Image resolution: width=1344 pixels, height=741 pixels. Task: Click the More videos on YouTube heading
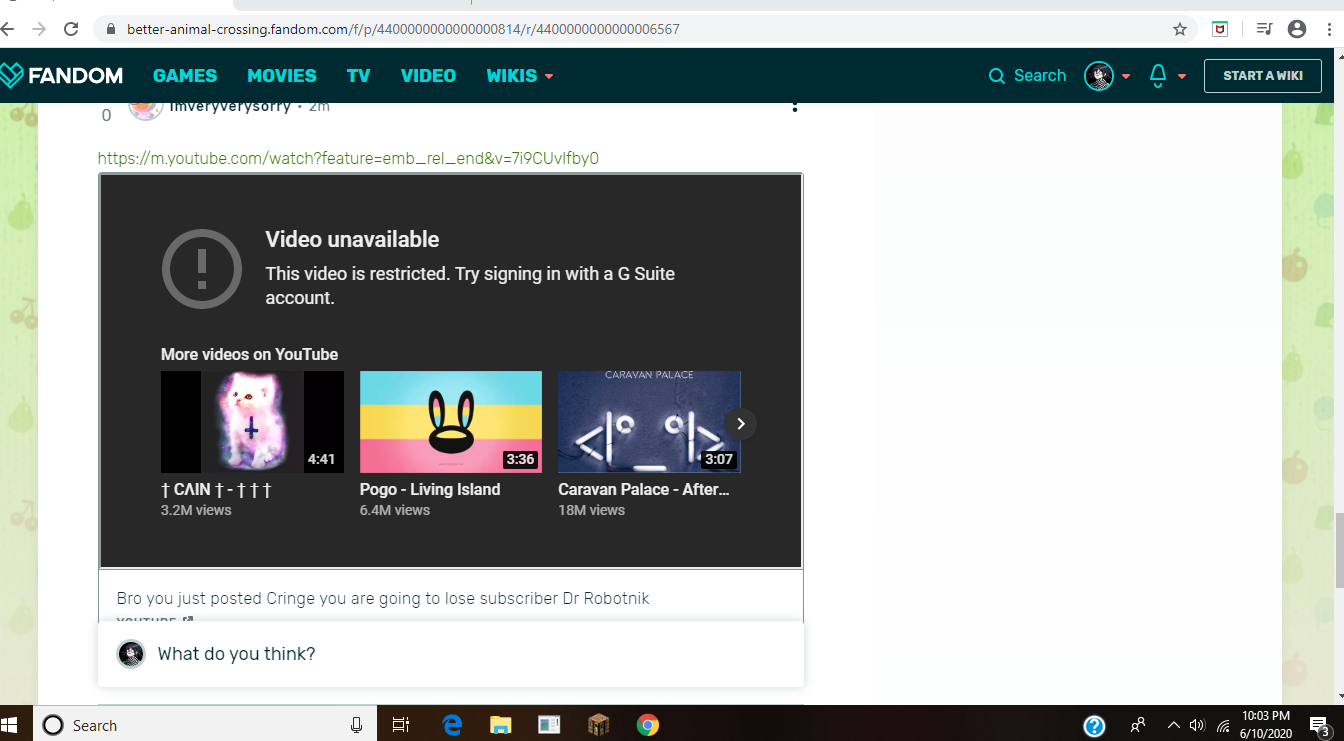point(249,354)
